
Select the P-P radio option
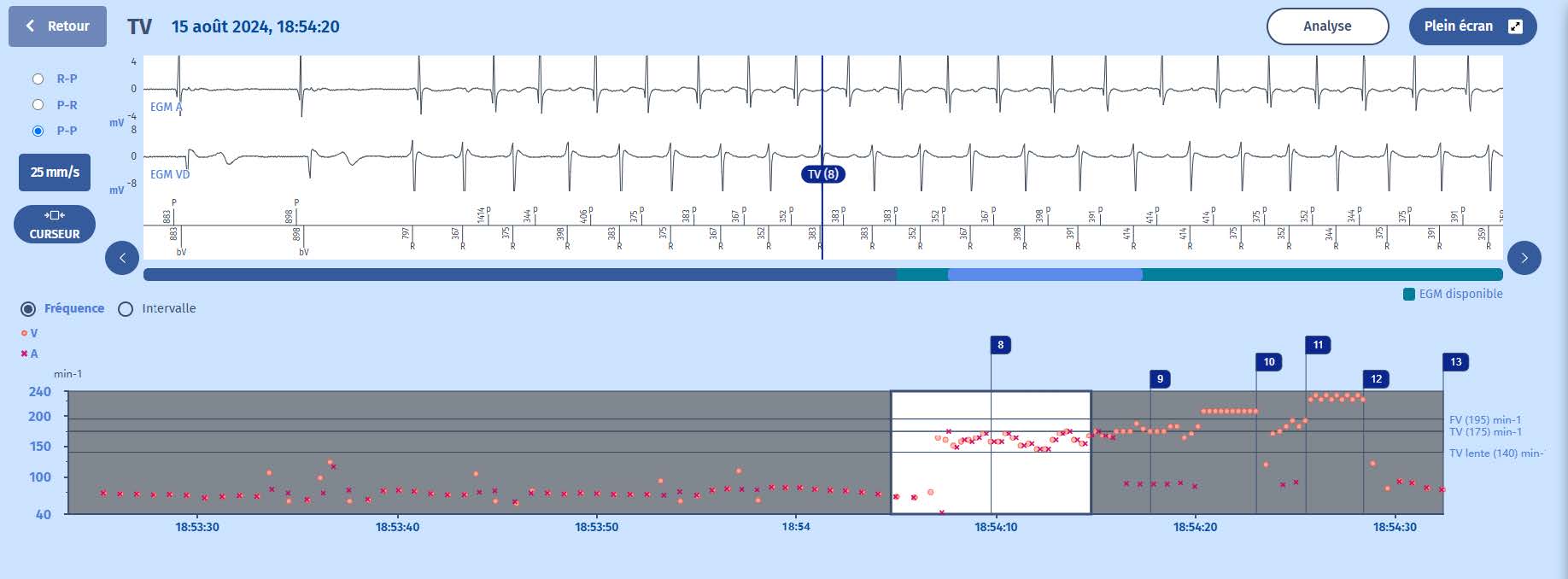[38, 131]
